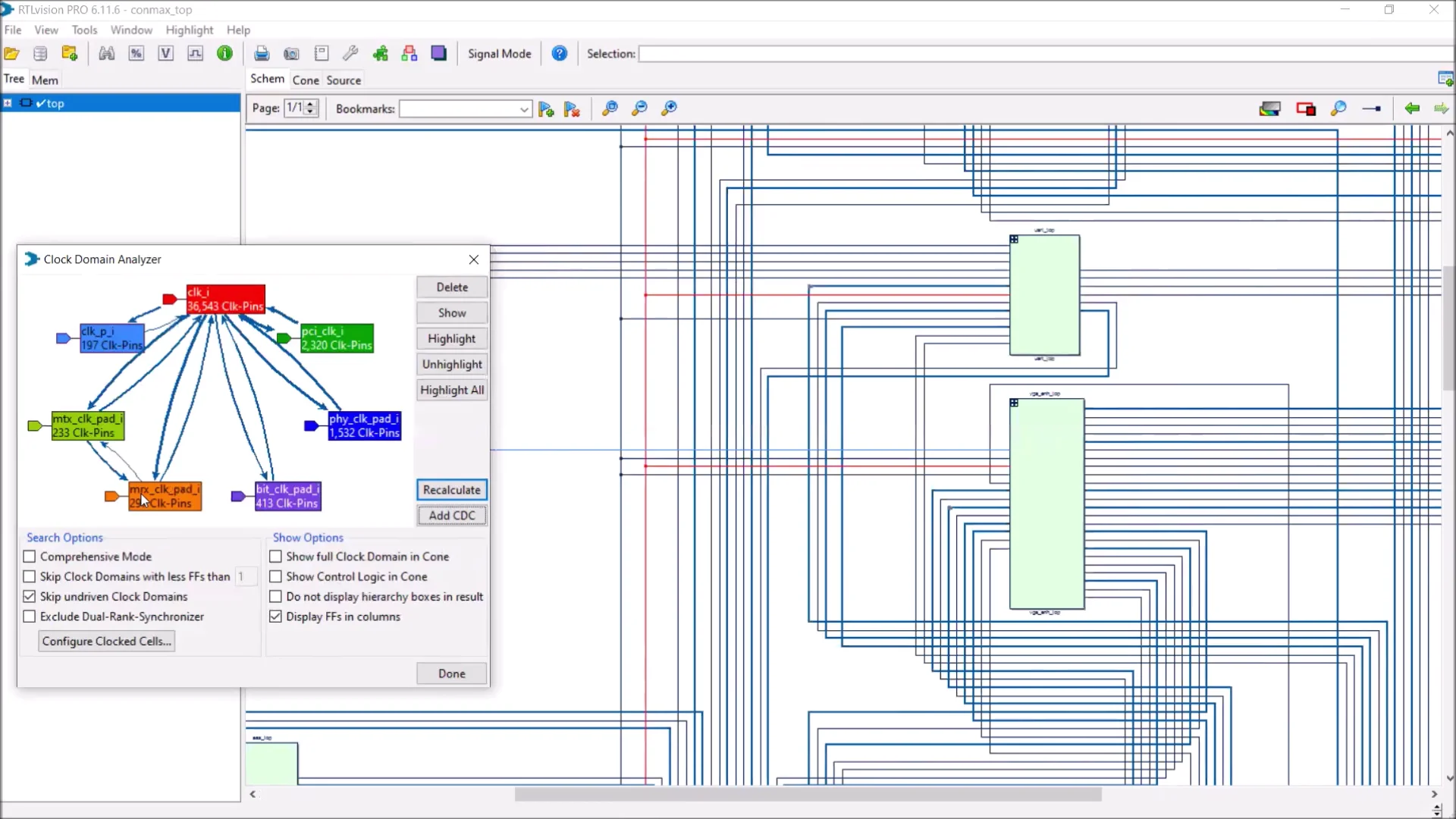Click the binoculars find icon
Screen dimensions: 1456x819
point(107,54)
